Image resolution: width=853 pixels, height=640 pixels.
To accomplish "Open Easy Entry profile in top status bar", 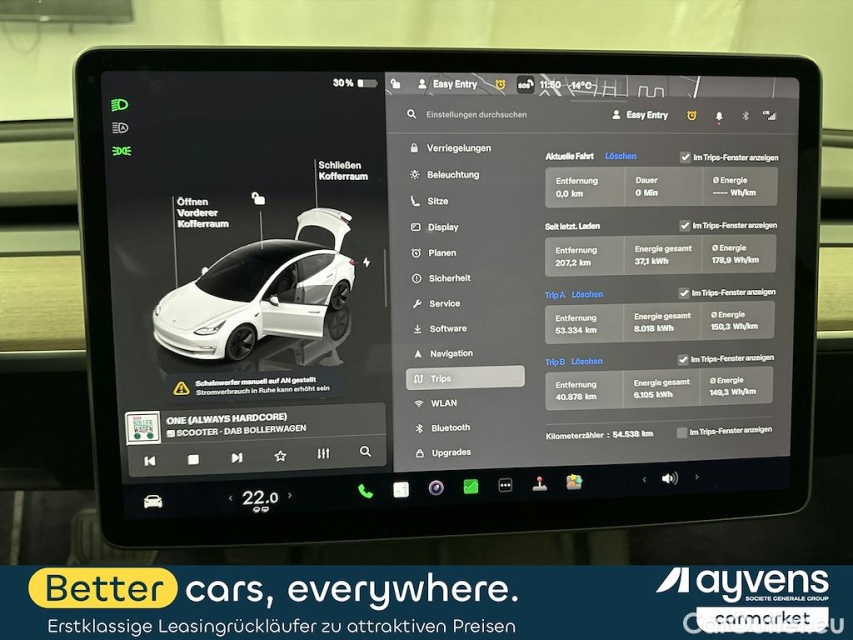I will click(x=447, y=84).
